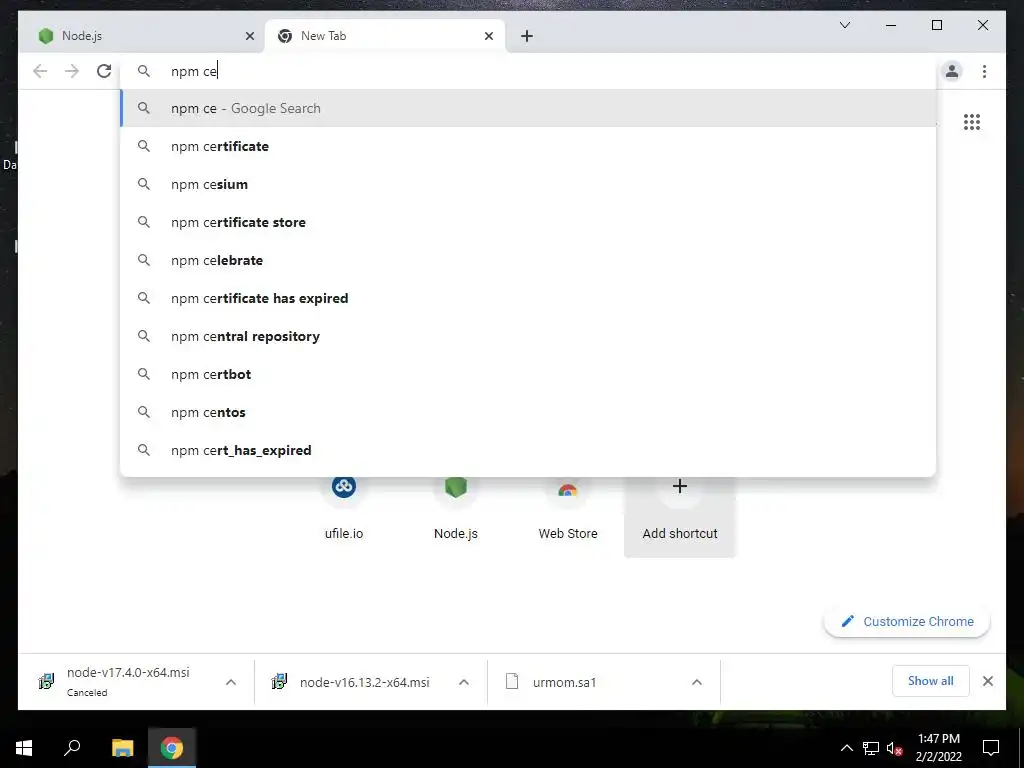Screen dimensions: 1024x768
Task: Open the muted volume tray icon
Action: point(894,748)
